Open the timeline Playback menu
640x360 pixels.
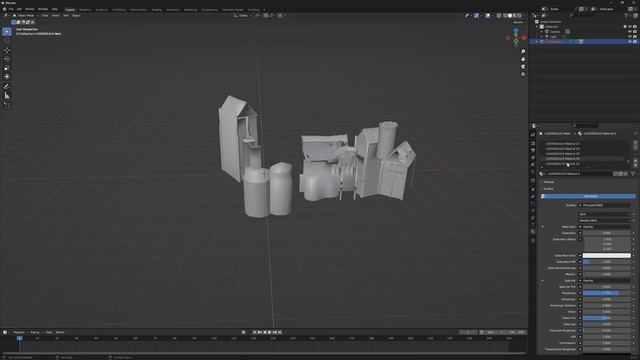pos(19,332)
